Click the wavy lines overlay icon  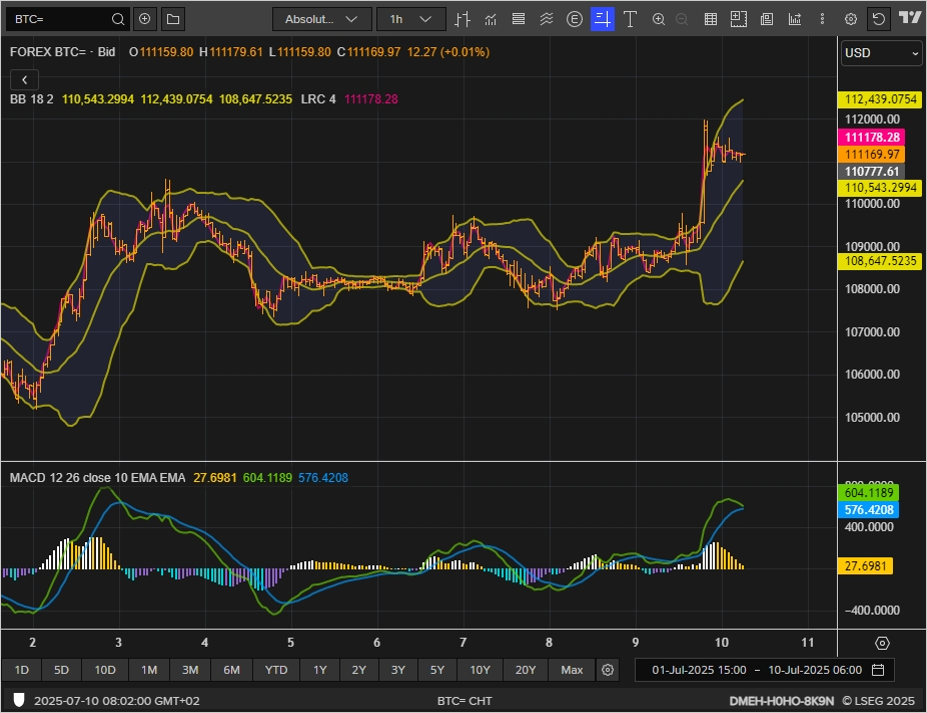pos(546,20)
